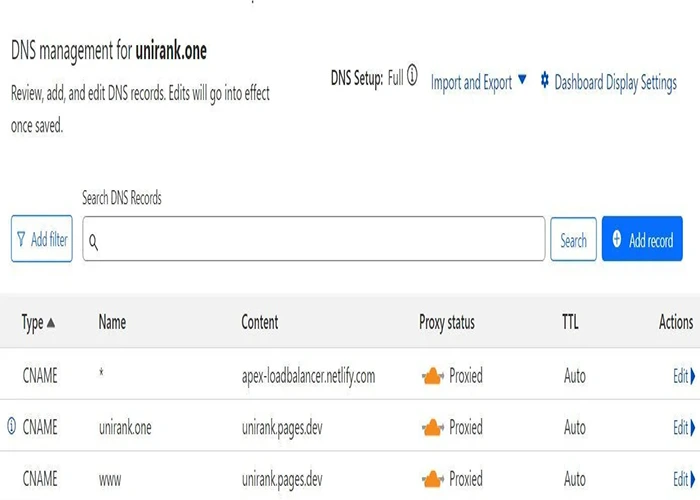700x500 pixels.
Task: Edit the unirank.one CNAME record
Action: [x=684, y=428]
